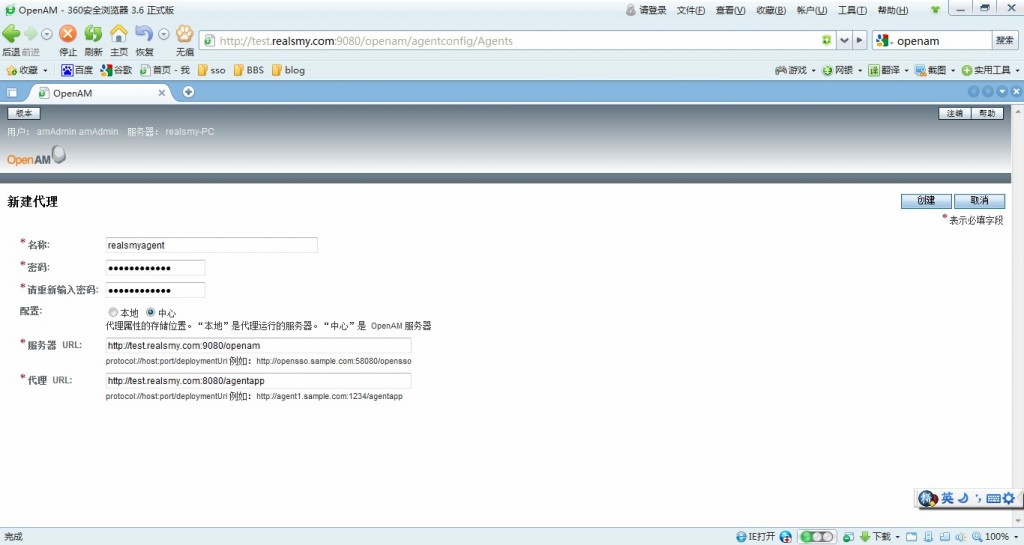1024x545 pixels.
Task: Click the Go arrow next to address bar
Action: click(859, 40)
